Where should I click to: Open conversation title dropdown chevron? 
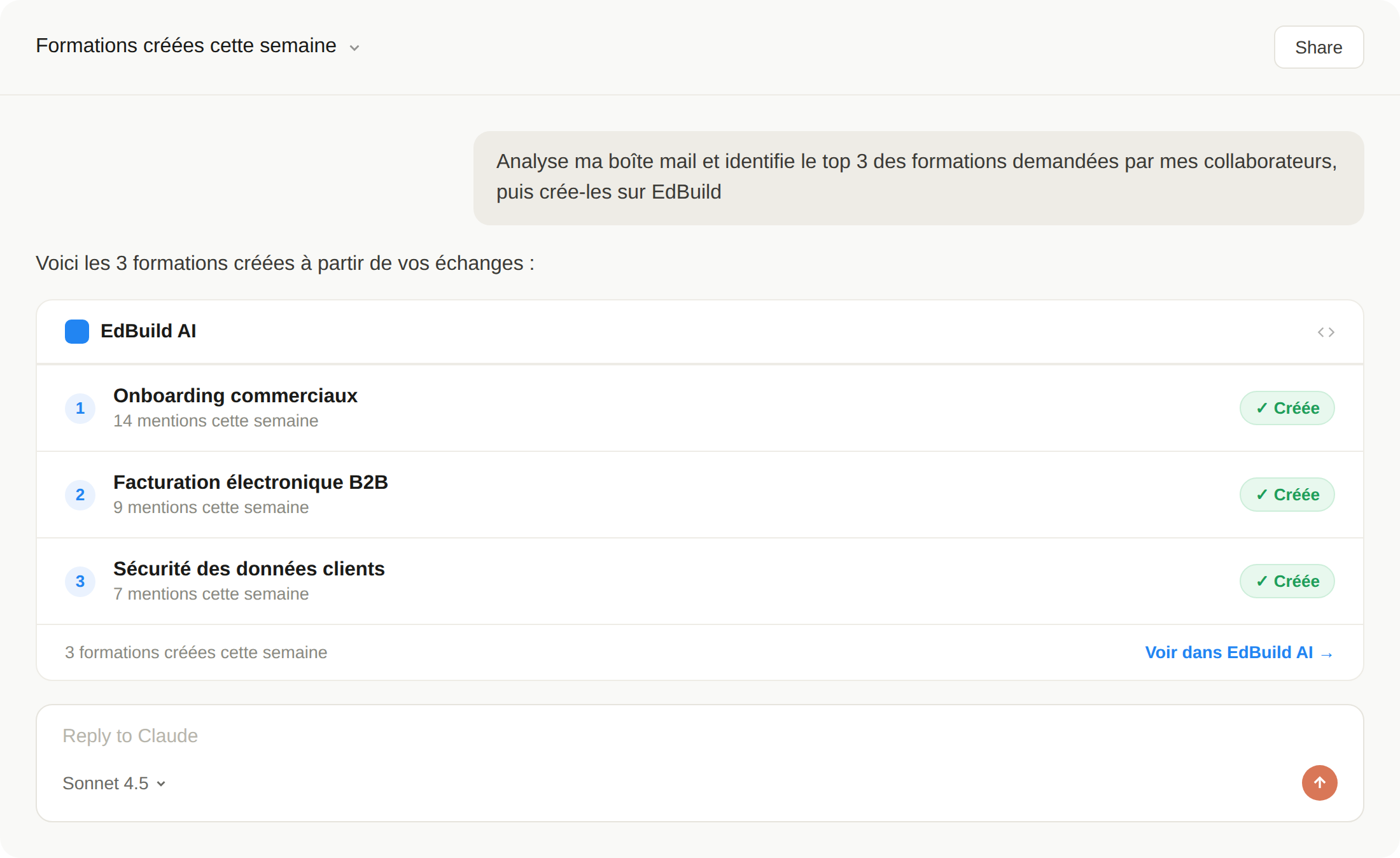(354, 48)
